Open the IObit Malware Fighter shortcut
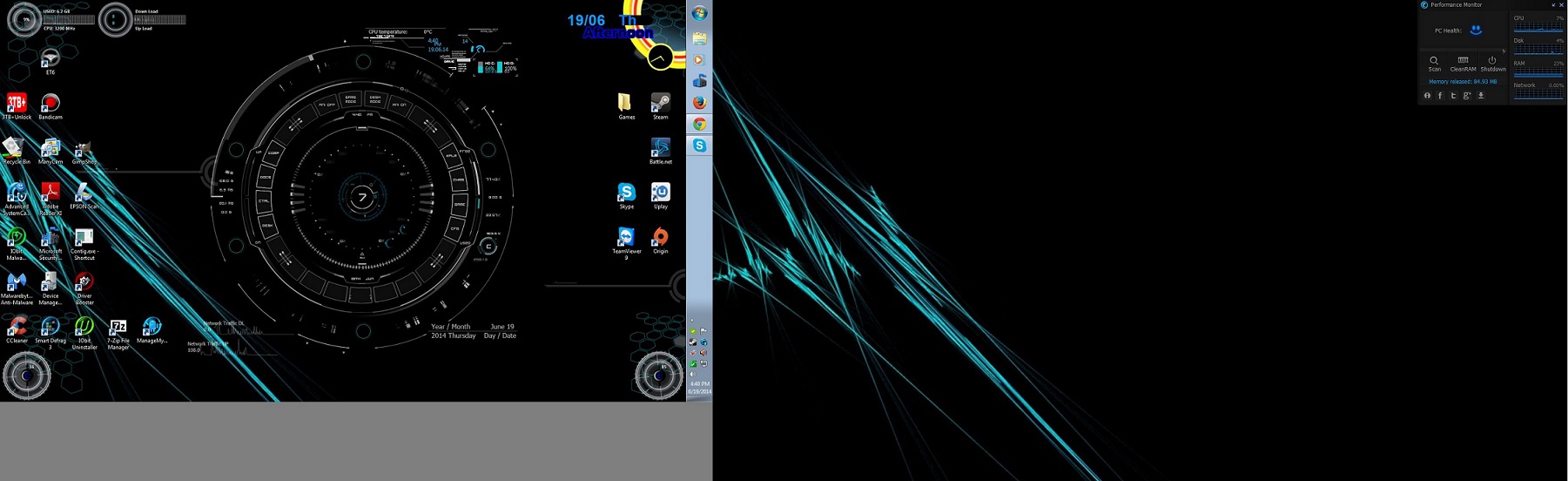Viewport: 1568px width, 481px height. (x=17, y=243)
